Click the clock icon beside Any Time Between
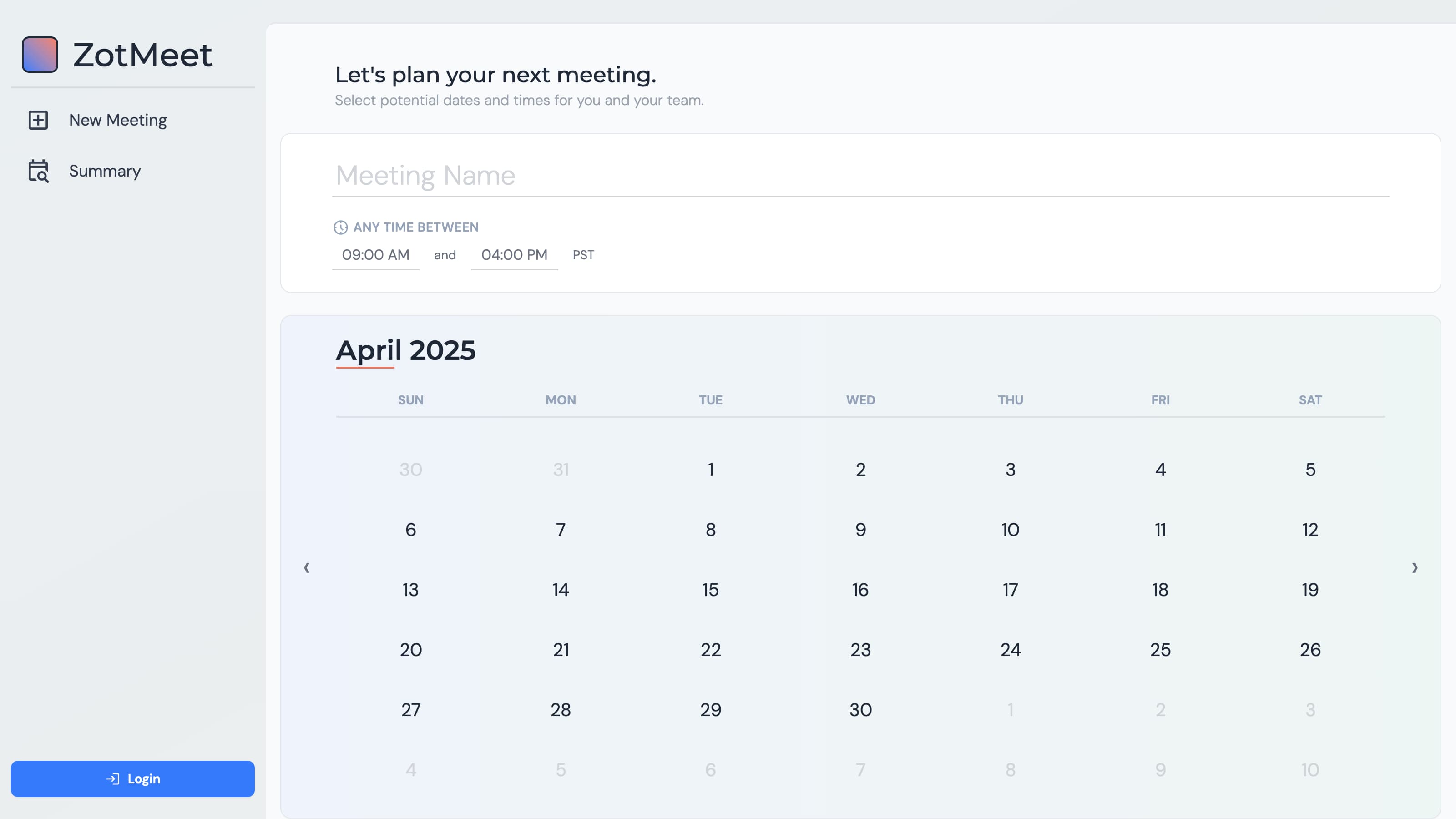 point(340,227)
